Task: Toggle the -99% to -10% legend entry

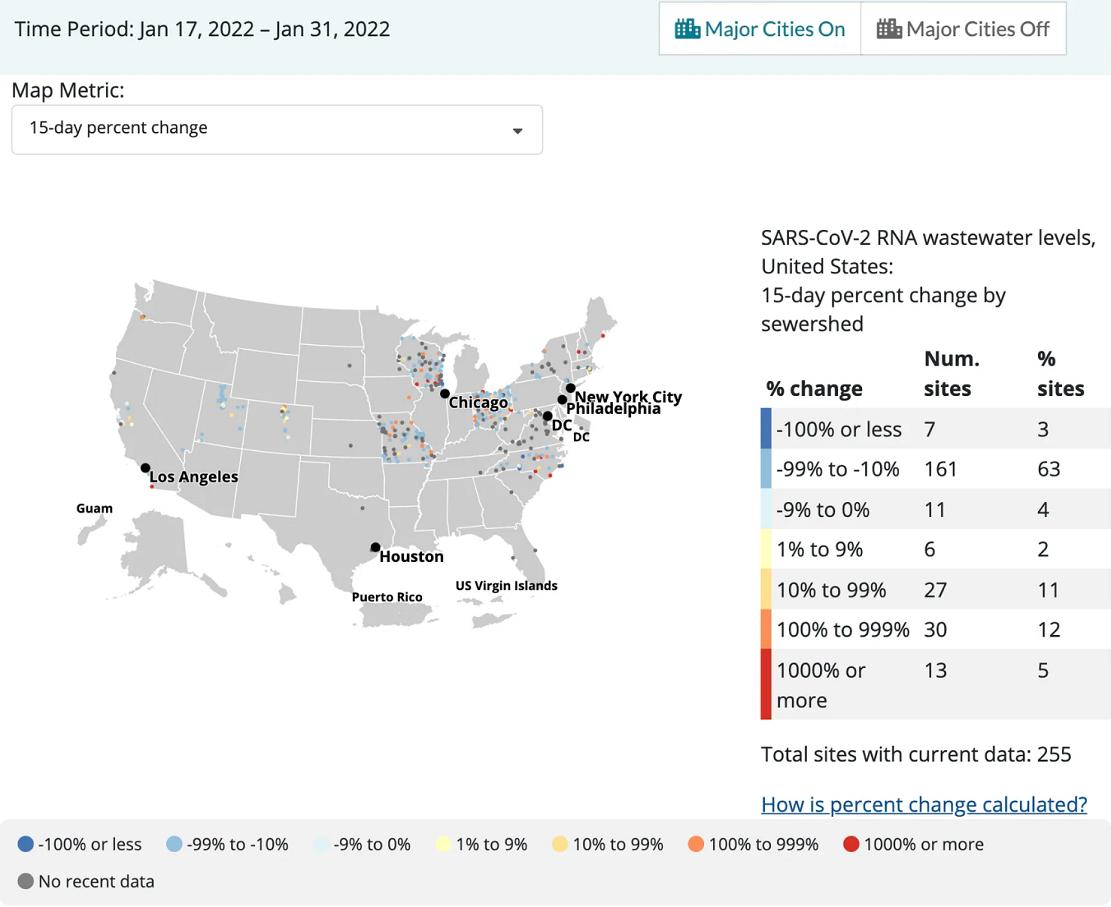Action: [x=227, y=845]
